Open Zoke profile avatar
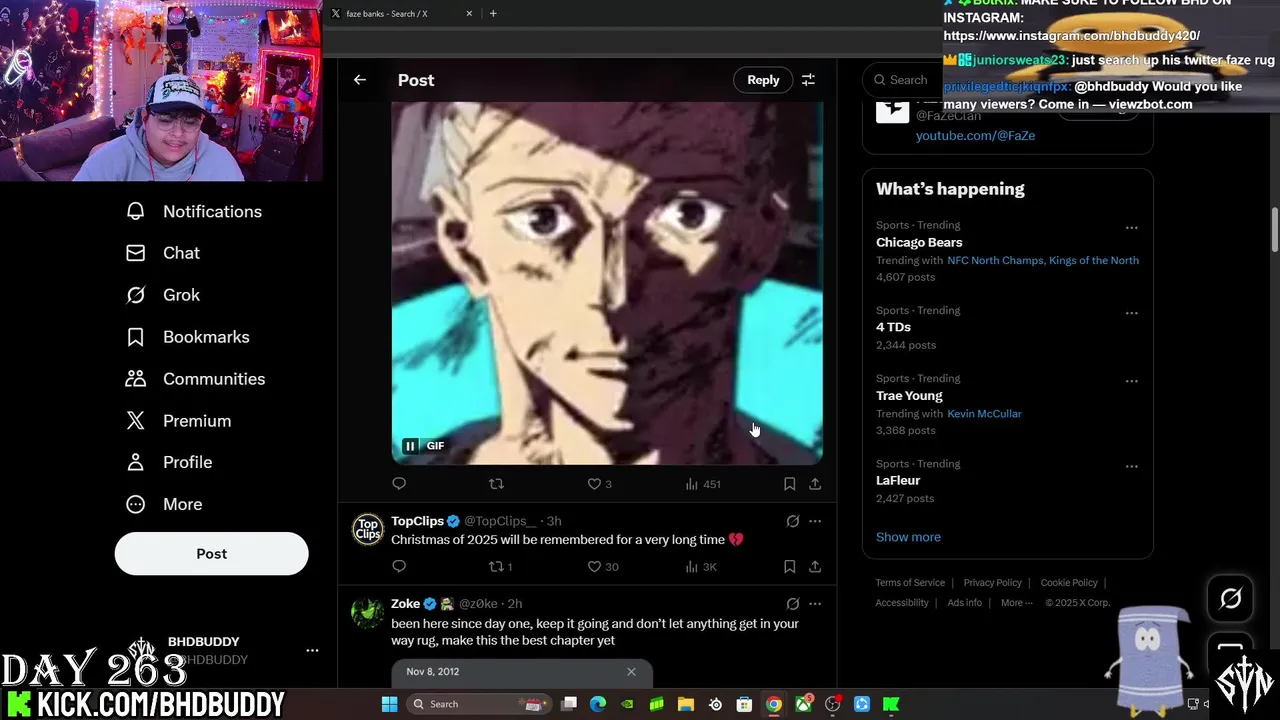Image resolution: width=1280 pixels, height=720 pixels. [x=368, y=612]
